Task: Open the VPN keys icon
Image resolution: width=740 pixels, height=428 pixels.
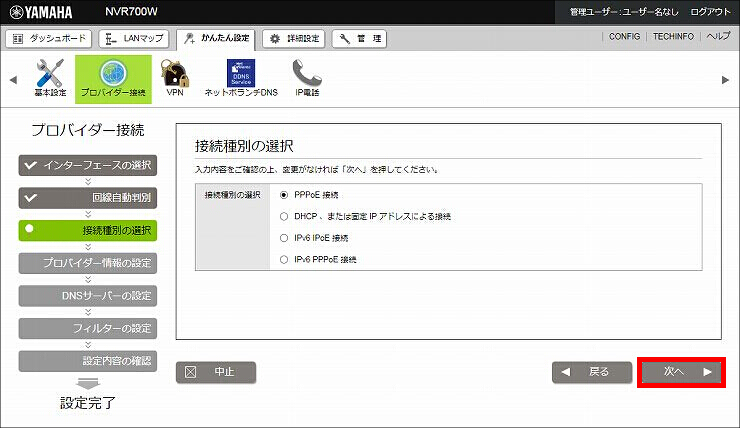Action: (175, 78)
